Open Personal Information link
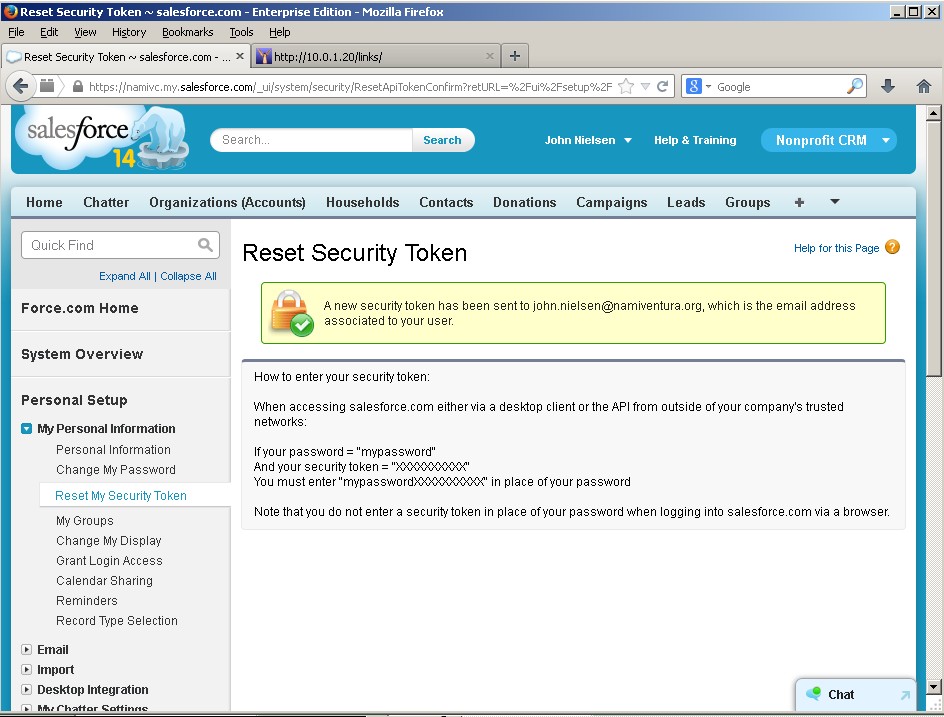 113,450
